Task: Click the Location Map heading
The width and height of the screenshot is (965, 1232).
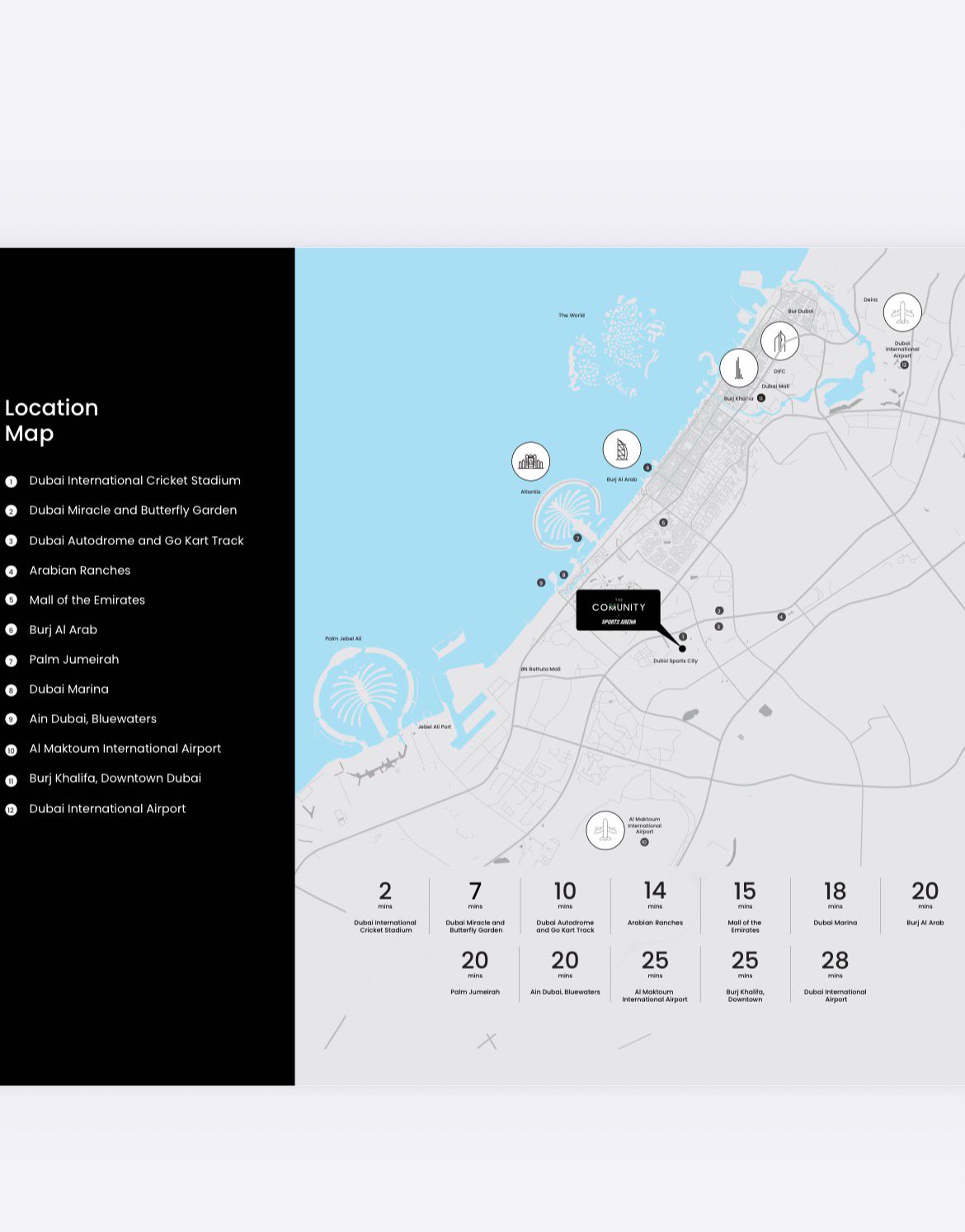Action: [51, 420]
